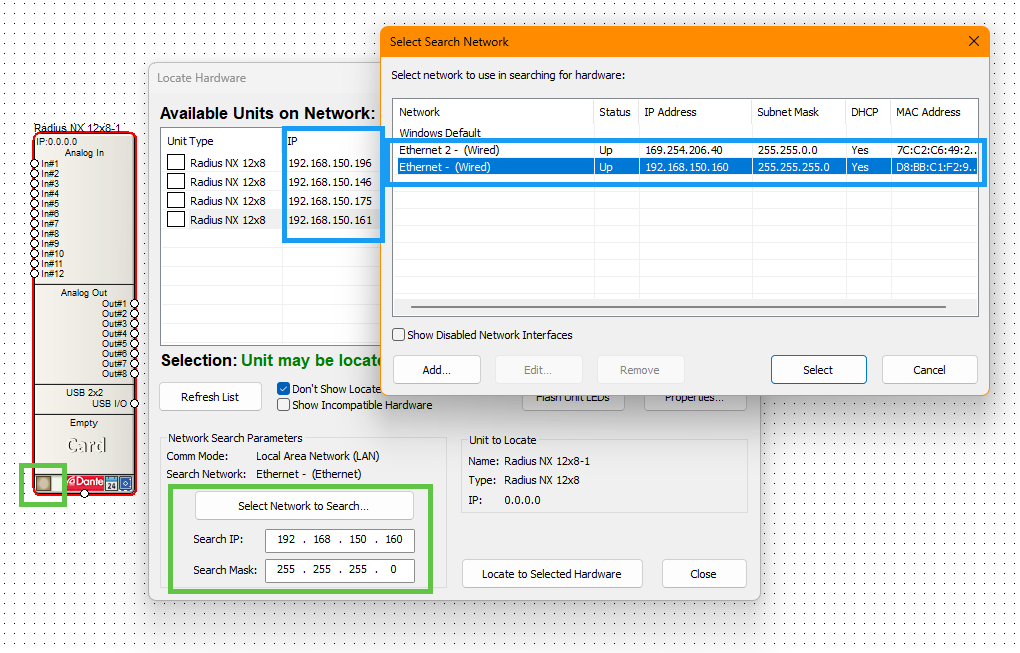
Task: Click the MAC Address column header
Action: 928,112
